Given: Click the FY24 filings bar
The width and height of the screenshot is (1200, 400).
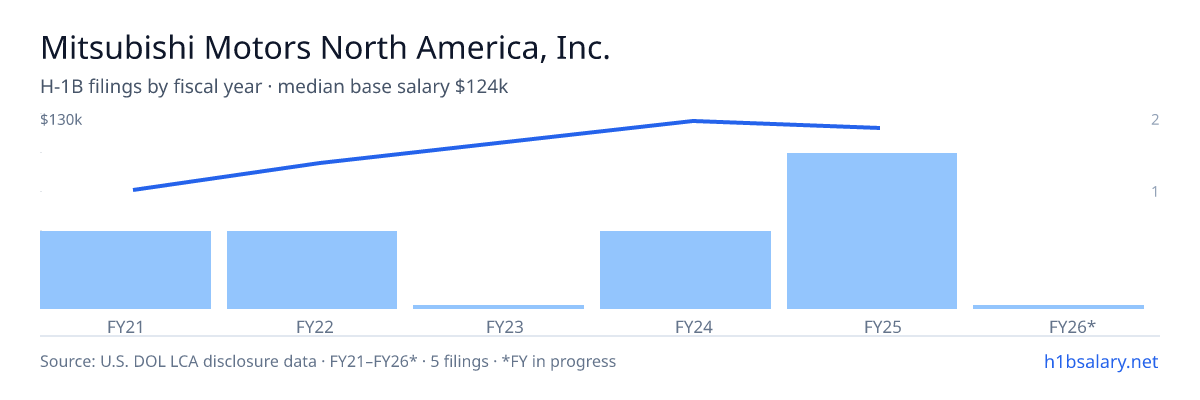Looking at the screenshot, I should click(x=685, y=270).
